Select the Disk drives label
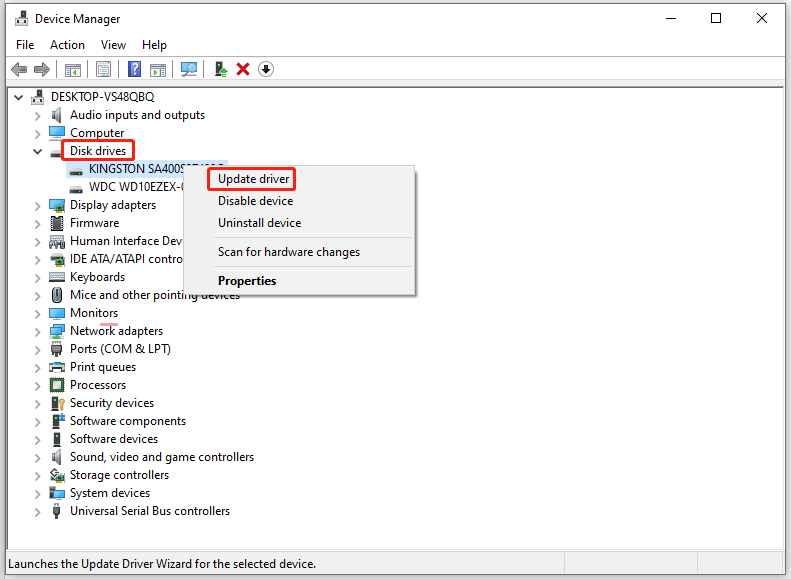The image size is (791, 579). (98, 151)
